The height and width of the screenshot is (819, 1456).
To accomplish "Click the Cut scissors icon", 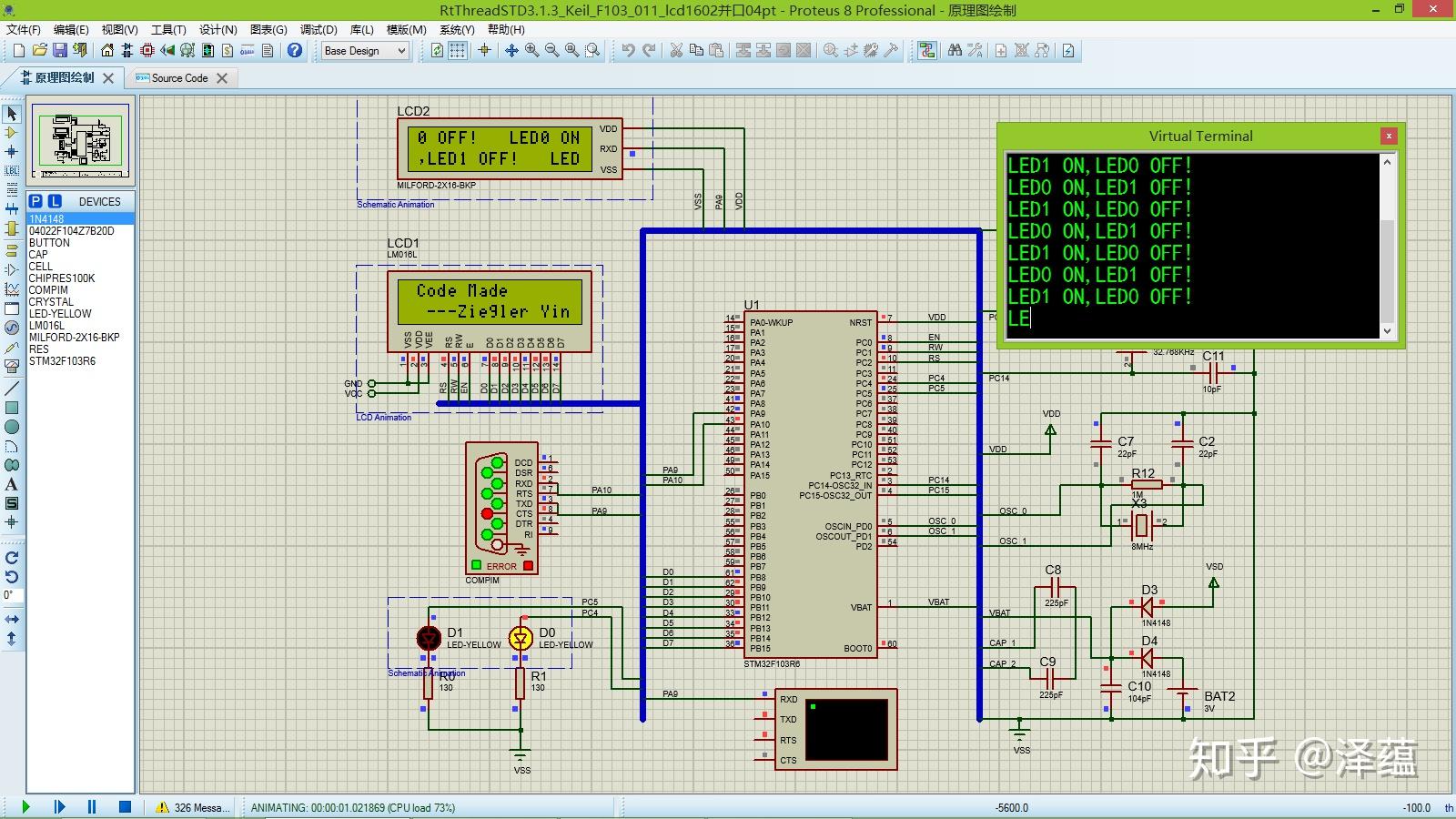I will 676,51.
